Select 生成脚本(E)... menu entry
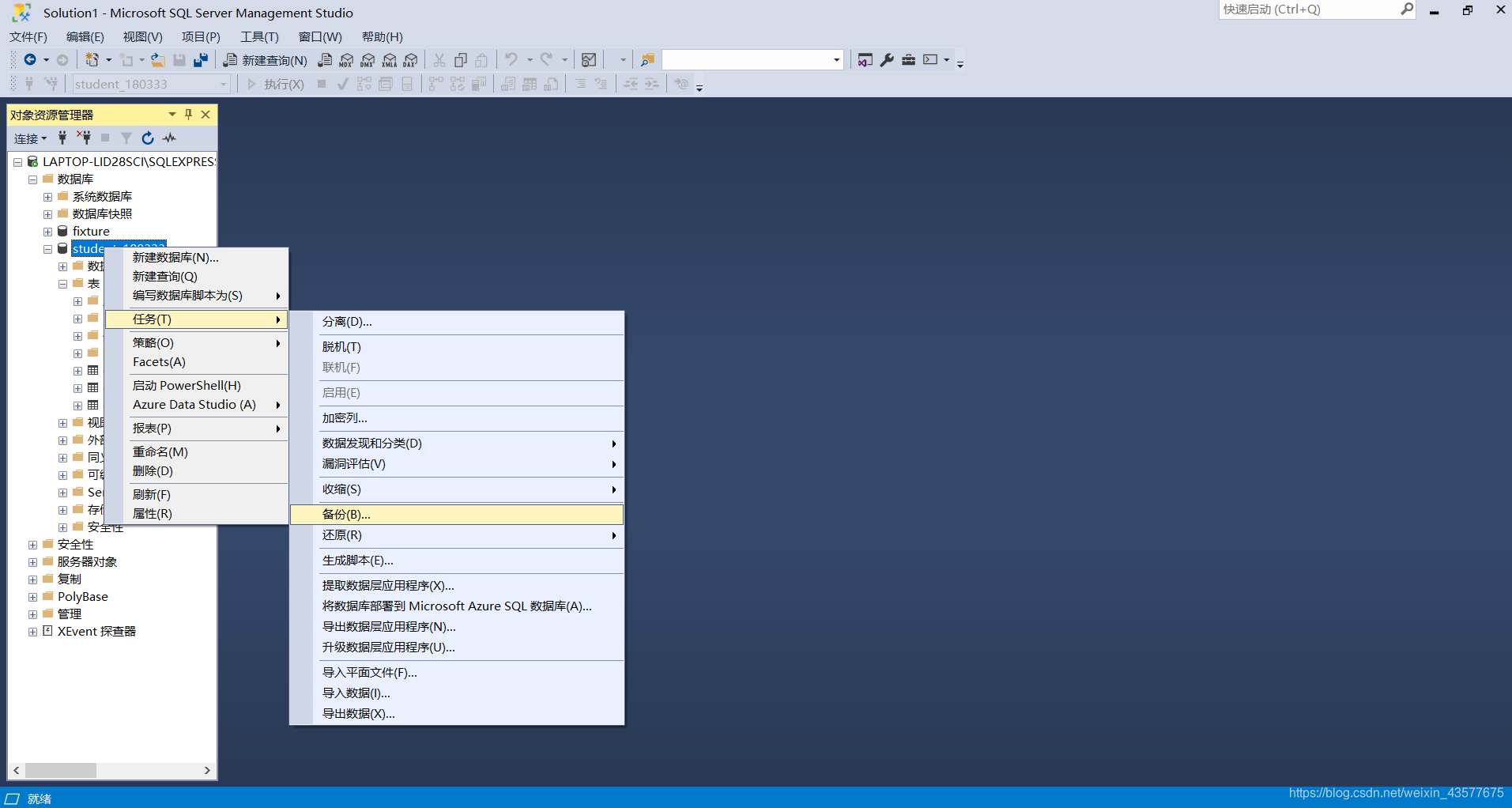 tap(457, 561)
